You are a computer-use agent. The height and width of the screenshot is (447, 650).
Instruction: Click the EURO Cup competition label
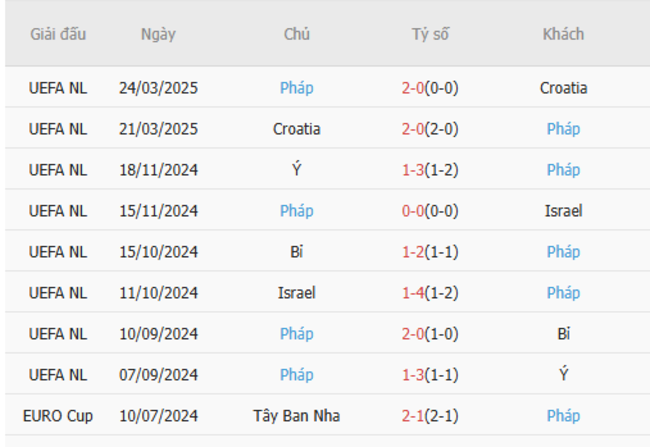tap(58, 416)
